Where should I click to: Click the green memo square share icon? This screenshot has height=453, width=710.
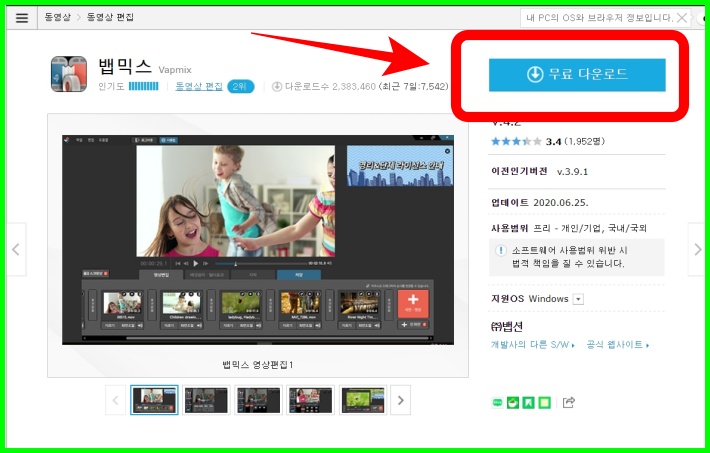[x=544, y=402]
